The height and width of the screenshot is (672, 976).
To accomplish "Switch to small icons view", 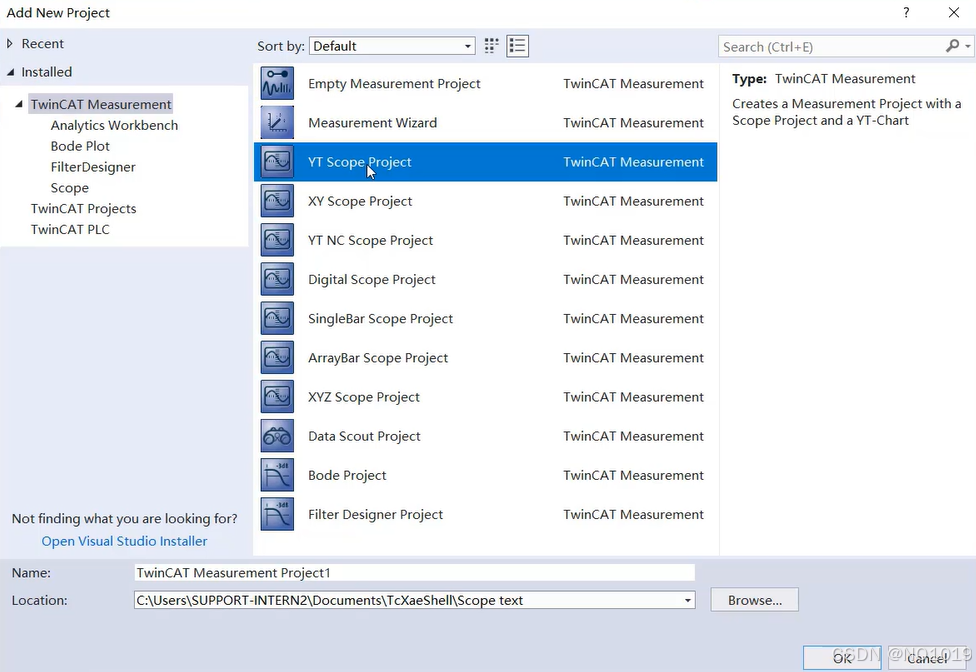I will 492,46.
